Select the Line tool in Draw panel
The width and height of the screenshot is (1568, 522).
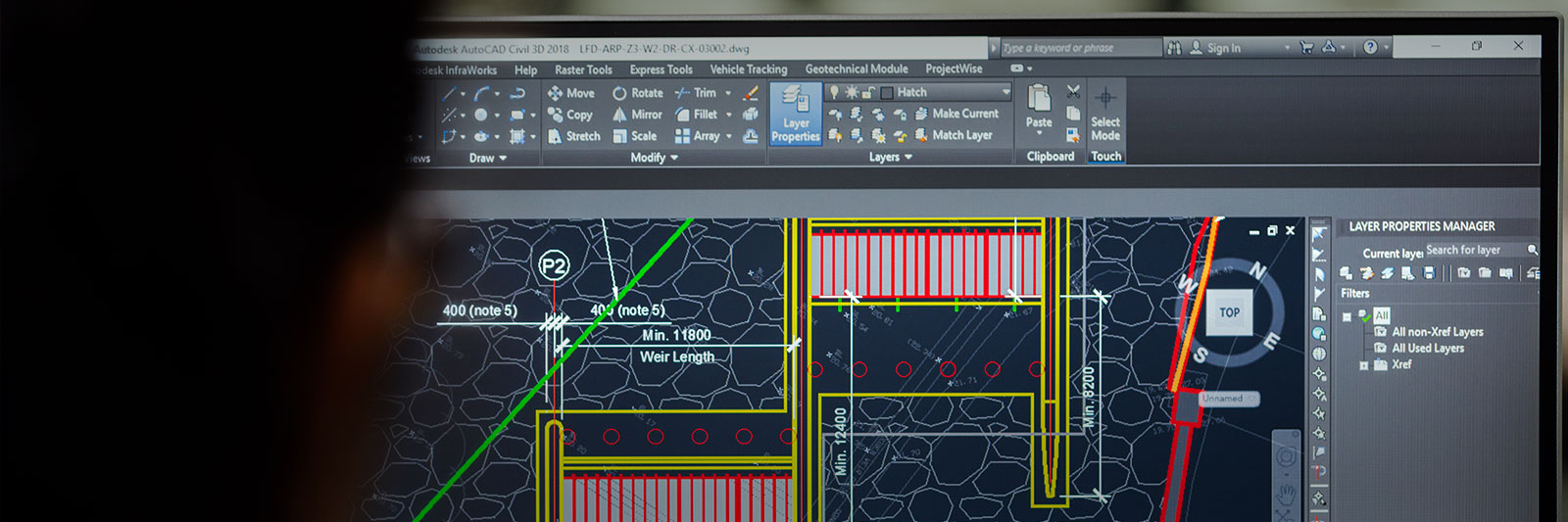point(449,93)
